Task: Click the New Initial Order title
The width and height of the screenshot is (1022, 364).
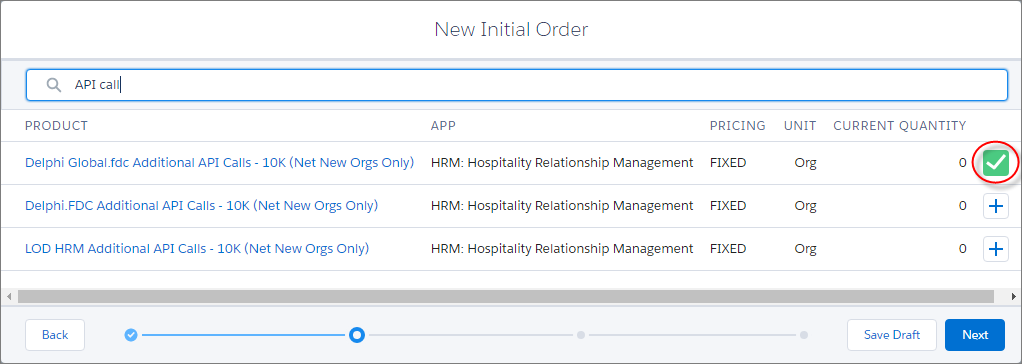Action: coord(511,29)
